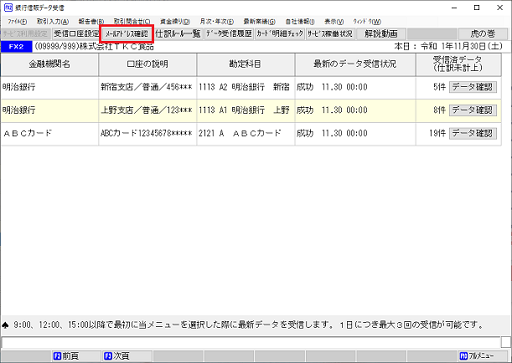Click the 成功 status in the 上野支店 row

tap(305, 110)
